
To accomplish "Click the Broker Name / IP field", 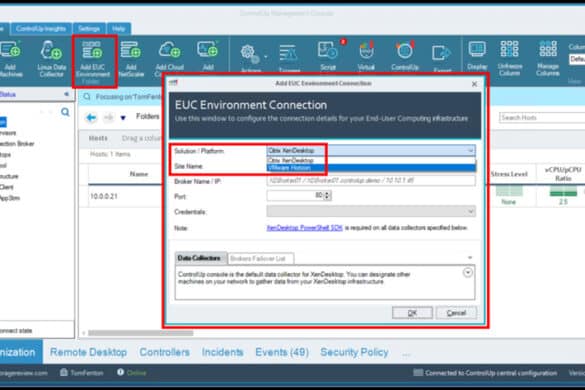I will [371, 181].
